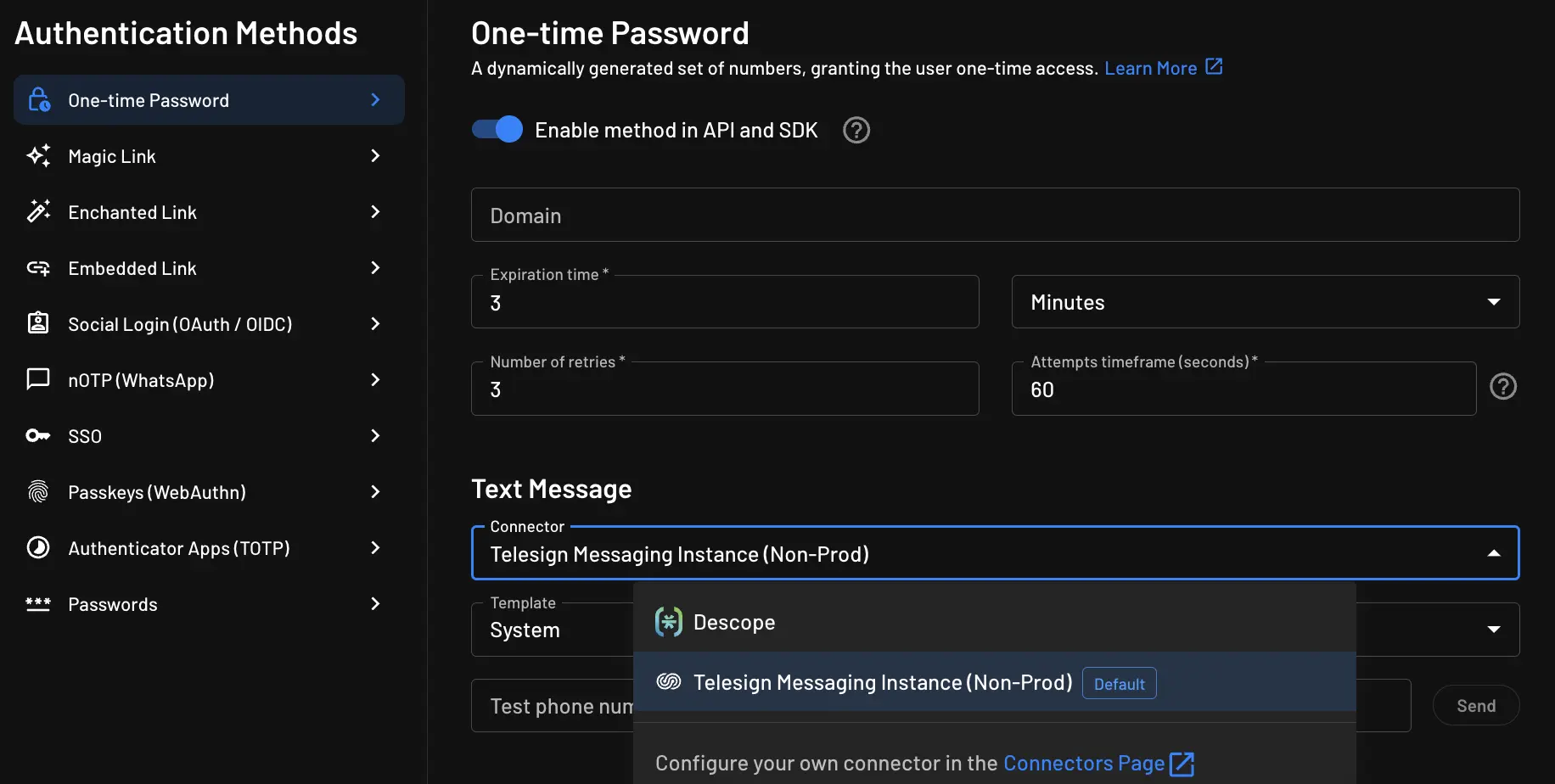This screenshot has height=784, width=1555.
Task: Disable the Enable method in API and SDK toggle
Action: pyautogui.click(x=496, y=129)
